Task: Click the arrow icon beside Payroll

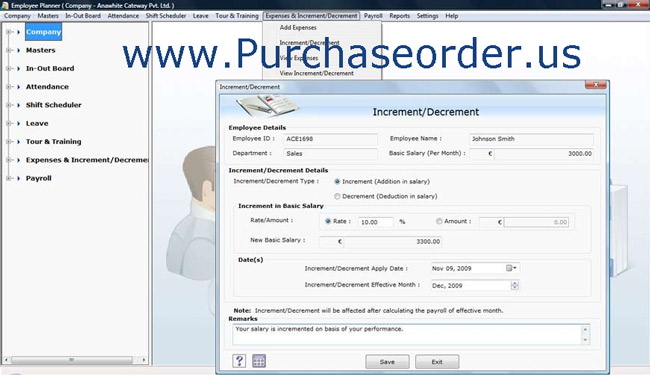Action: (x=19, y=178)
